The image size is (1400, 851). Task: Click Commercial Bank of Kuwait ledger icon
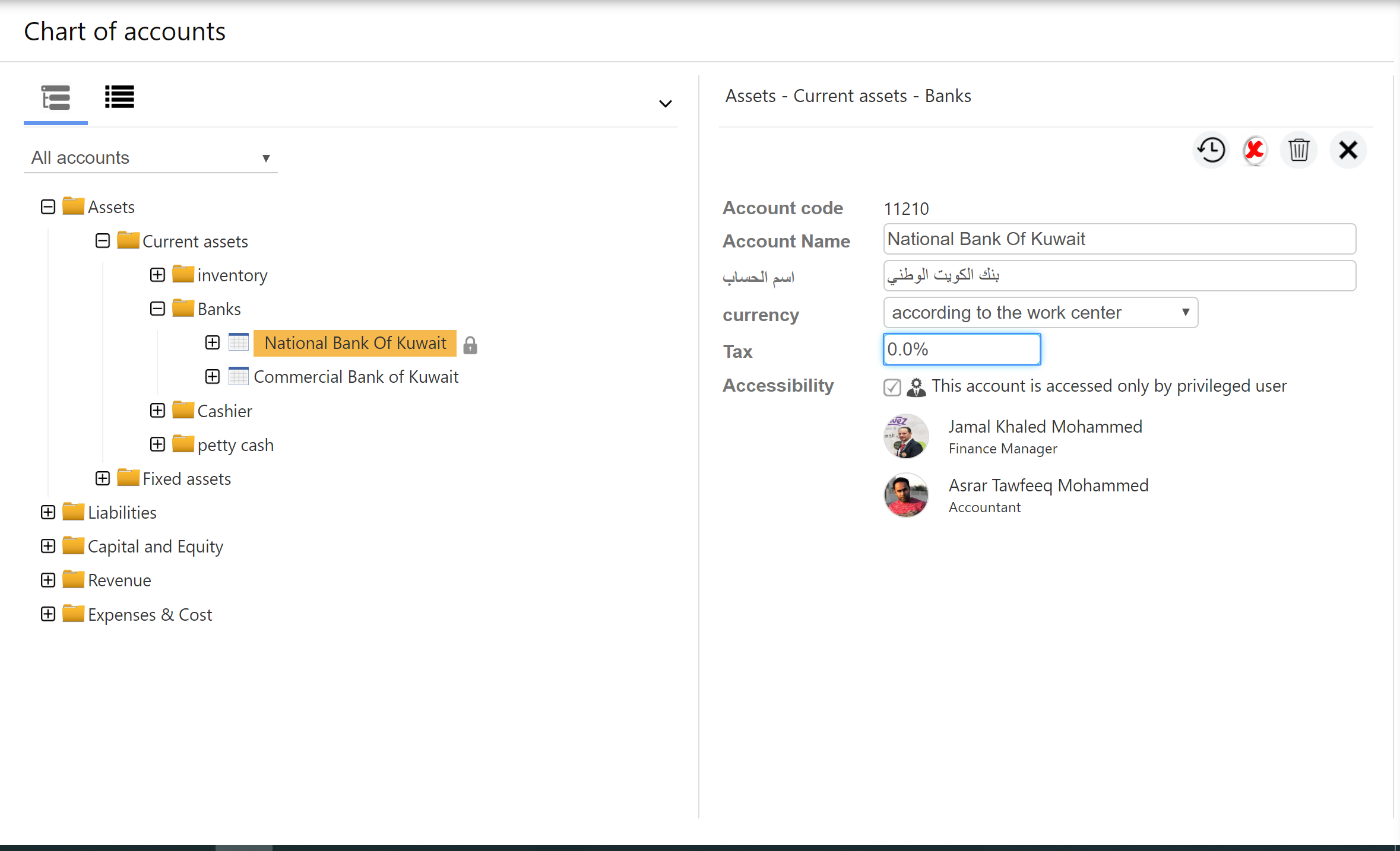(x=239, y=376)
